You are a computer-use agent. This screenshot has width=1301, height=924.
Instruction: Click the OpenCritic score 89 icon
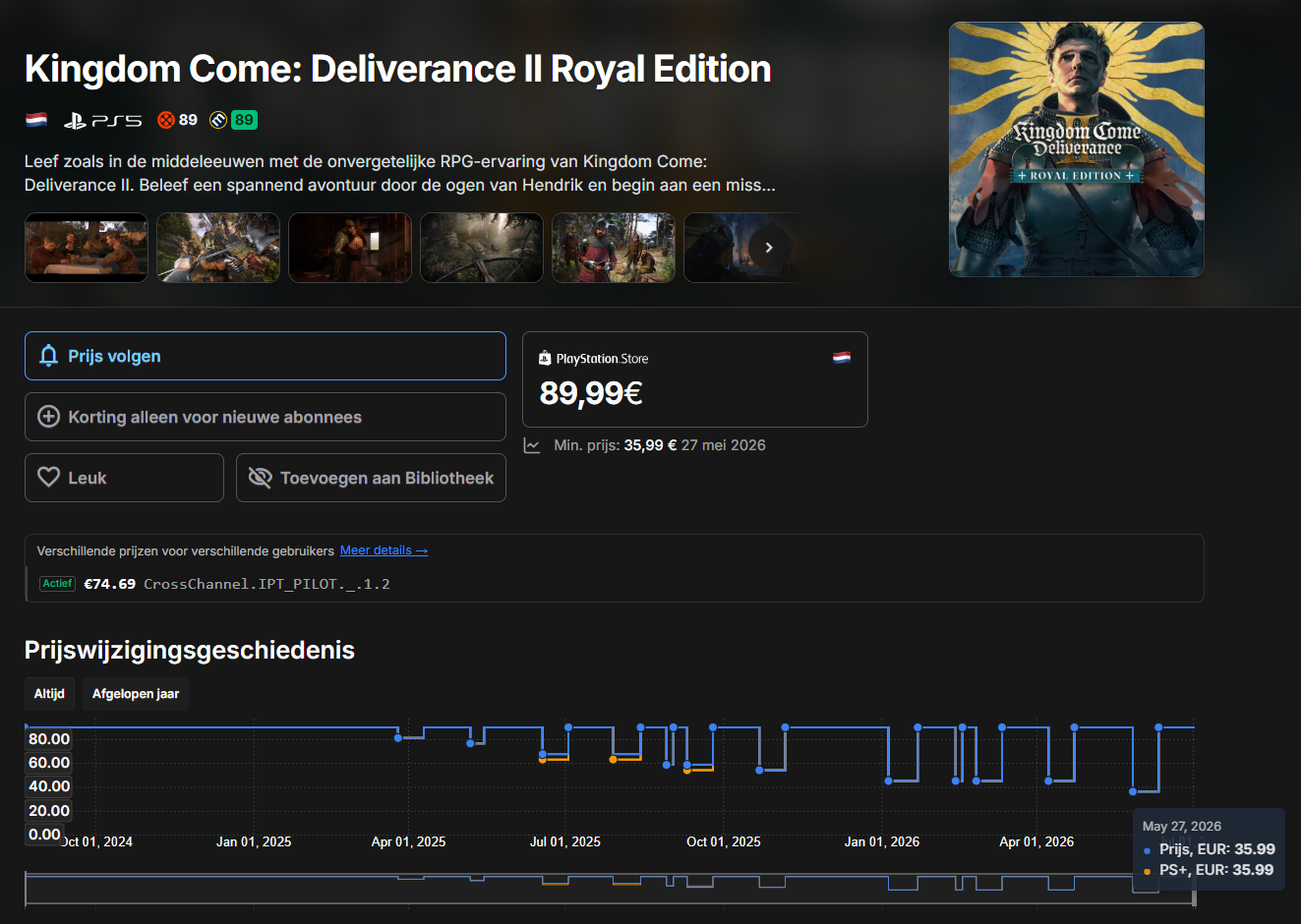pos(166,120)
